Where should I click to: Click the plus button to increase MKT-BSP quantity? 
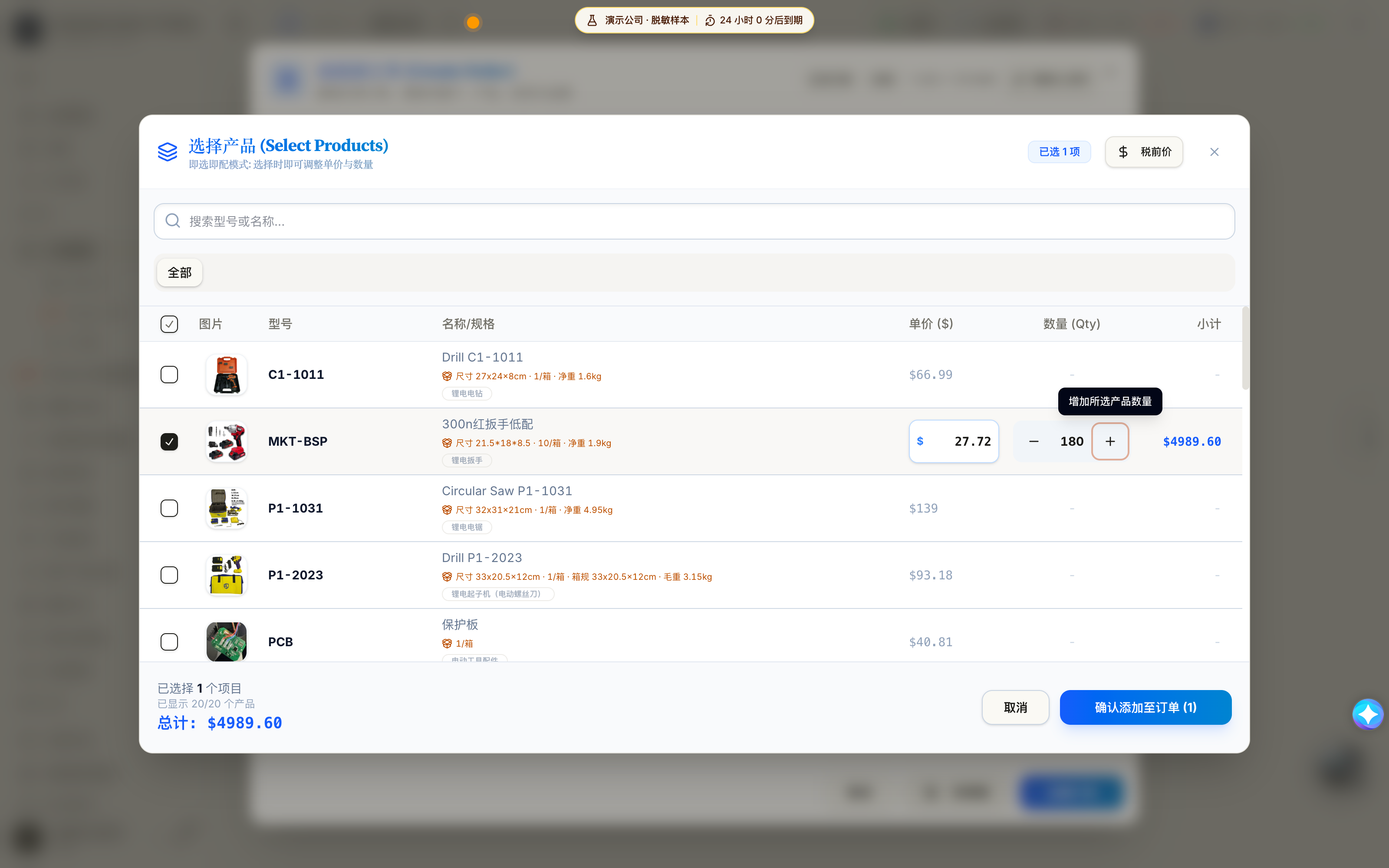point(1109,441)
